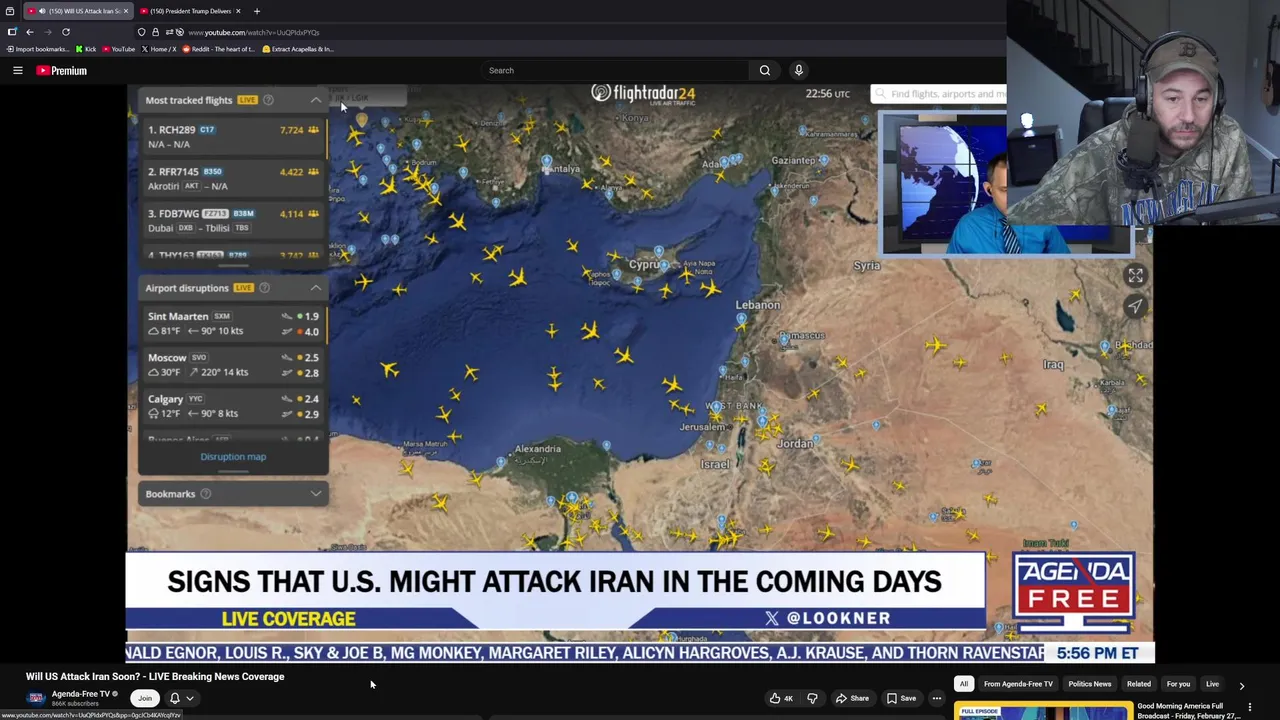The height and width of the screenshot is (720, 1280).
Task: Open the new-window icon left of Back
Action: [12, 32]
